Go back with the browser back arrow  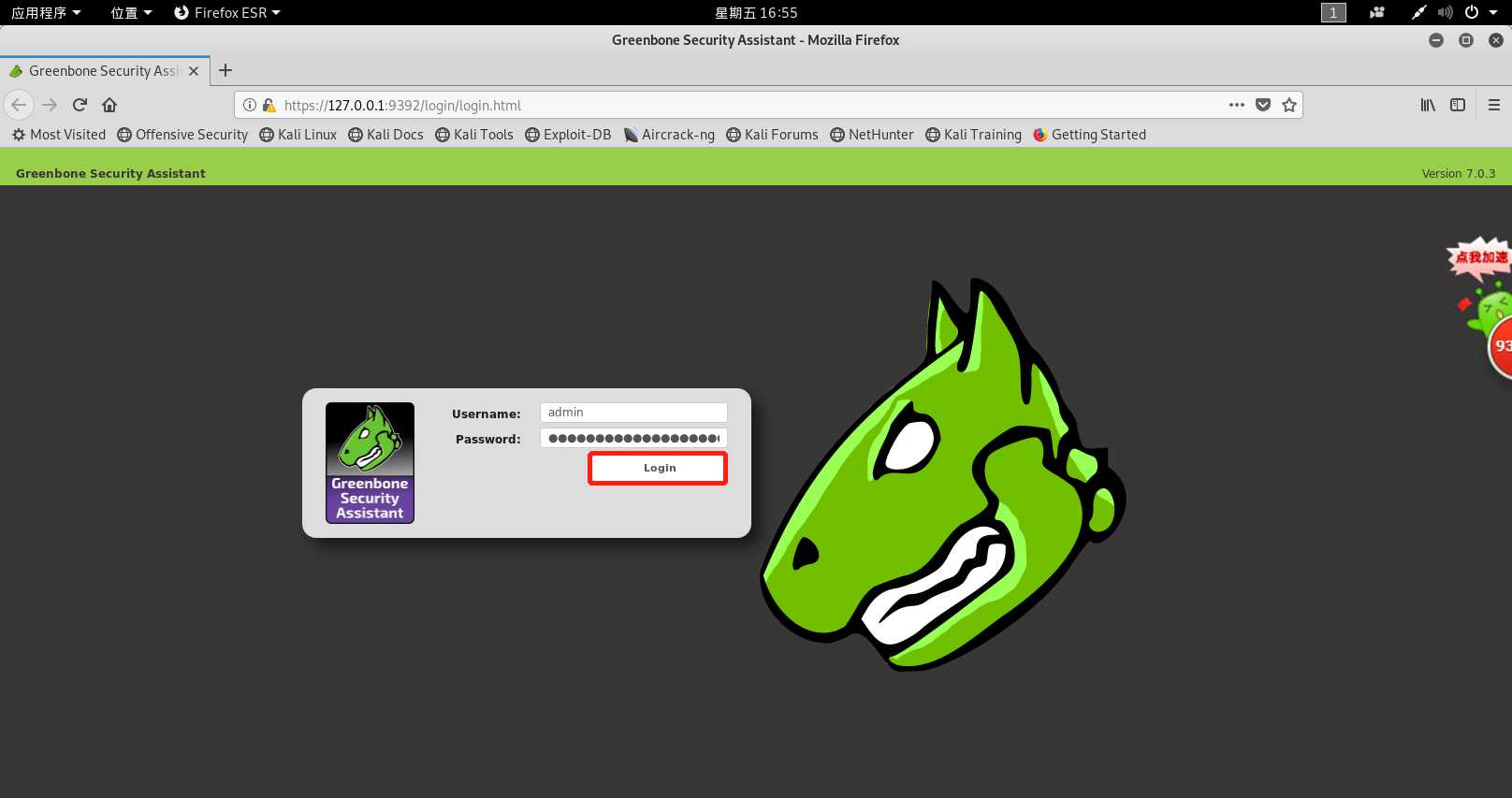click(x=19, y=105)
